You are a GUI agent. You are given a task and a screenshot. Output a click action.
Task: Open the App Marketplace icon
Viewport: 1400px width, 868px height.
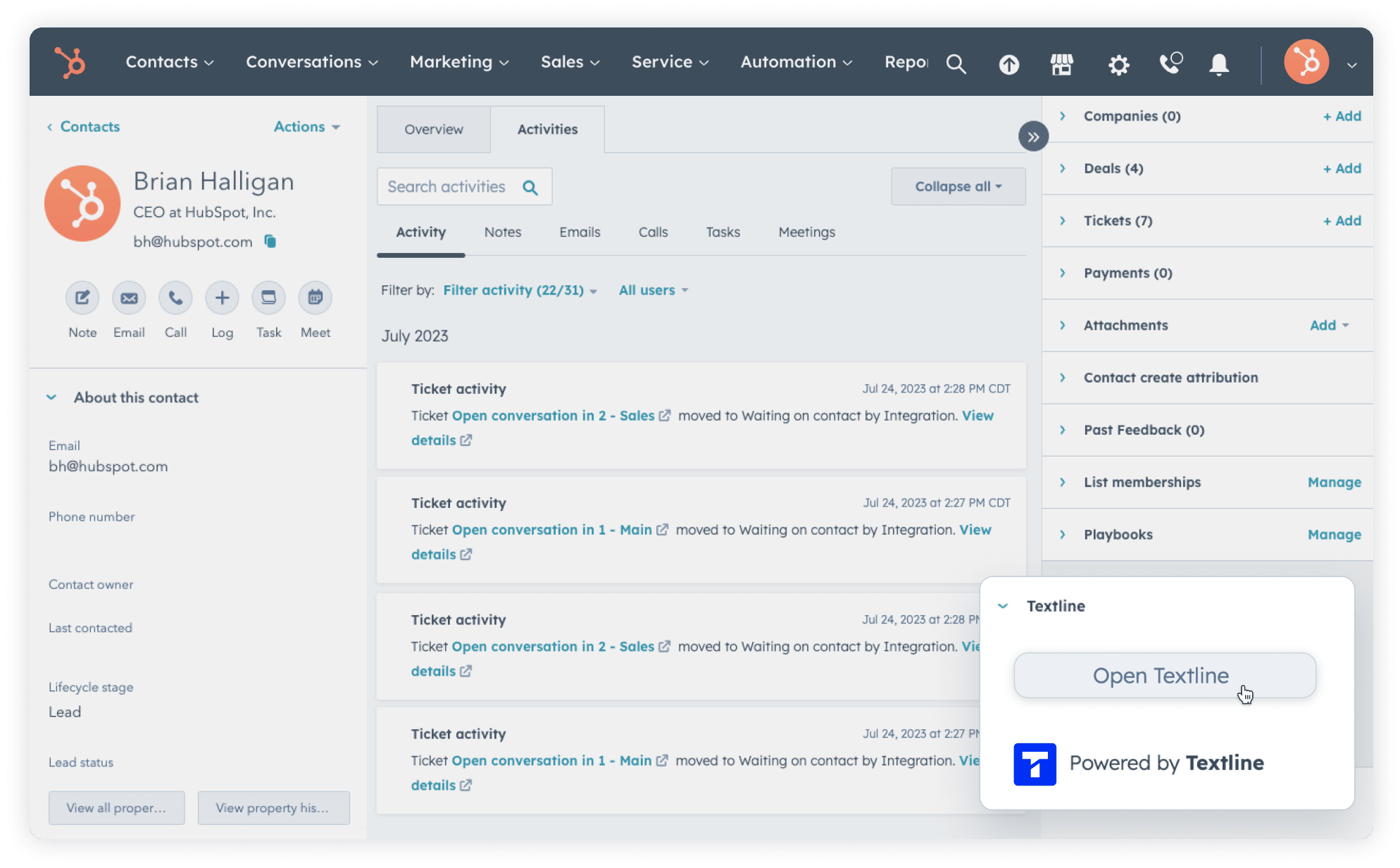[1061, 64]
